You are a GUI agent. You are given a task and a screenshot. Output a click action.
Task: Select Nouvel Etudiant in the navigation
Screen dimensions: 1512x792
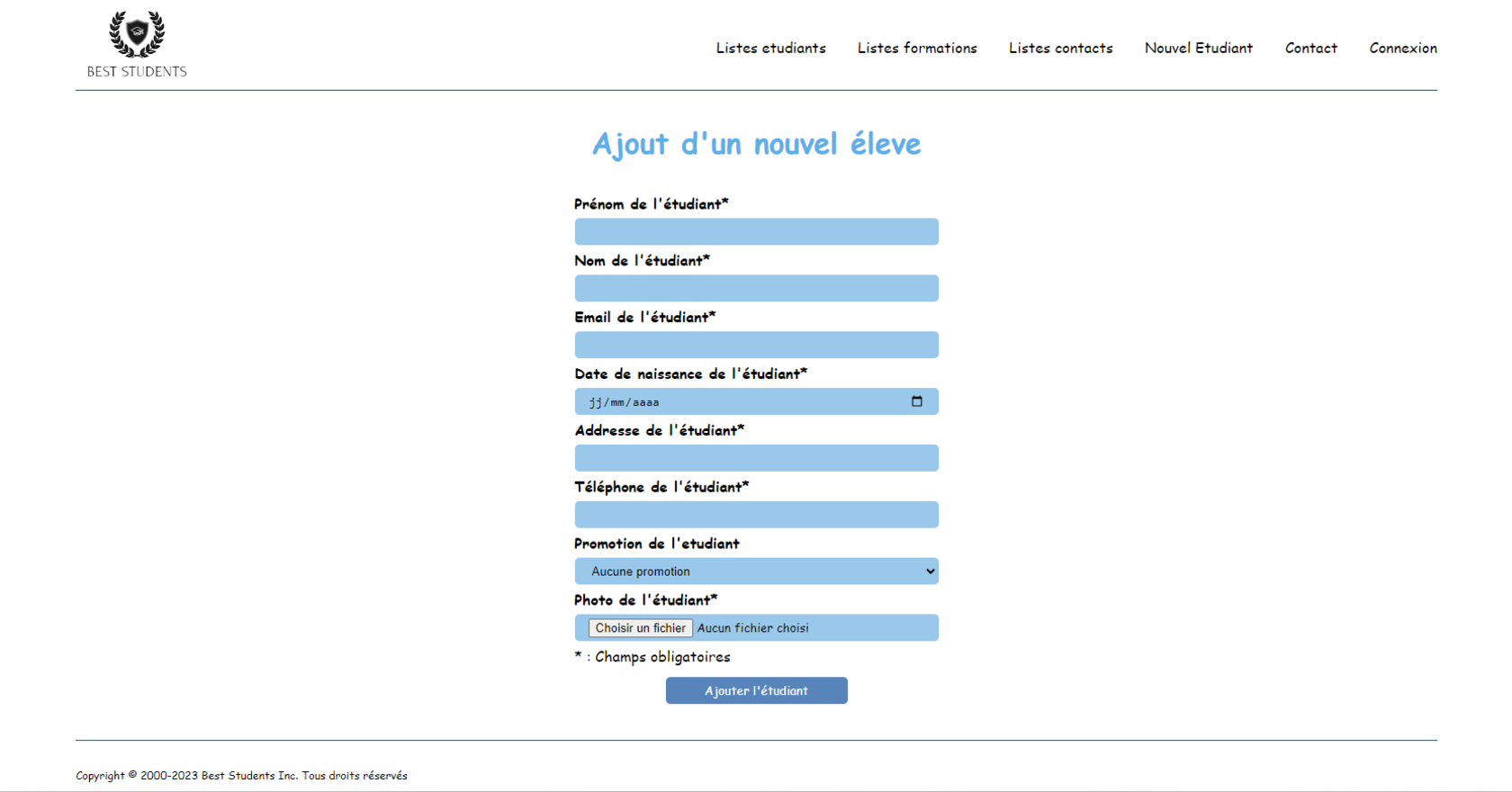click(x=1198, y=49)
